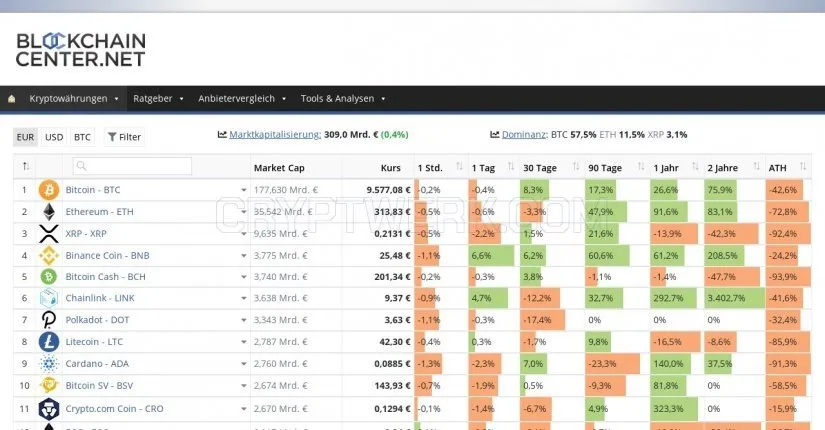Switch currency display to USD
This screenshot has width=825, height=430.
(54, 137)
